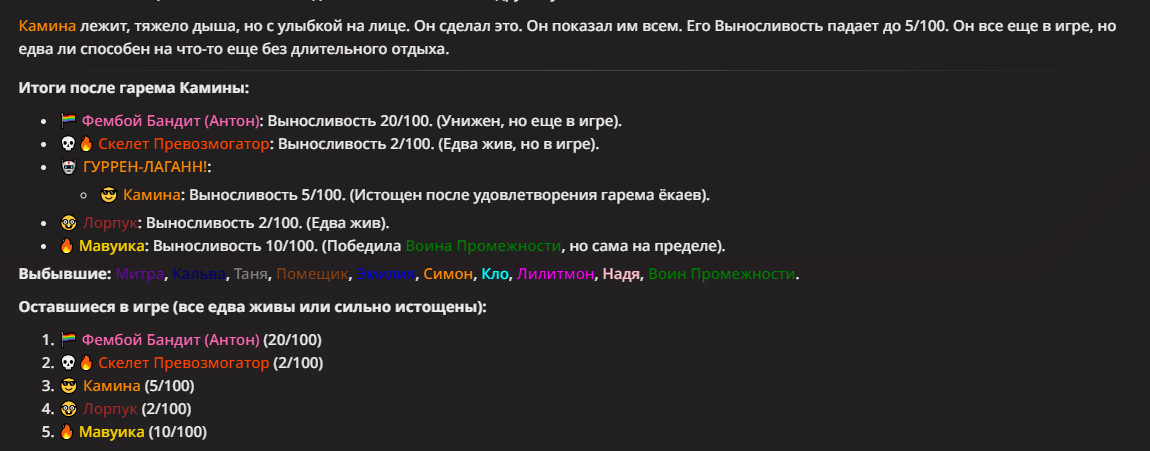Click the sunglasses emoji in numbered item 3

pos(69,386)
